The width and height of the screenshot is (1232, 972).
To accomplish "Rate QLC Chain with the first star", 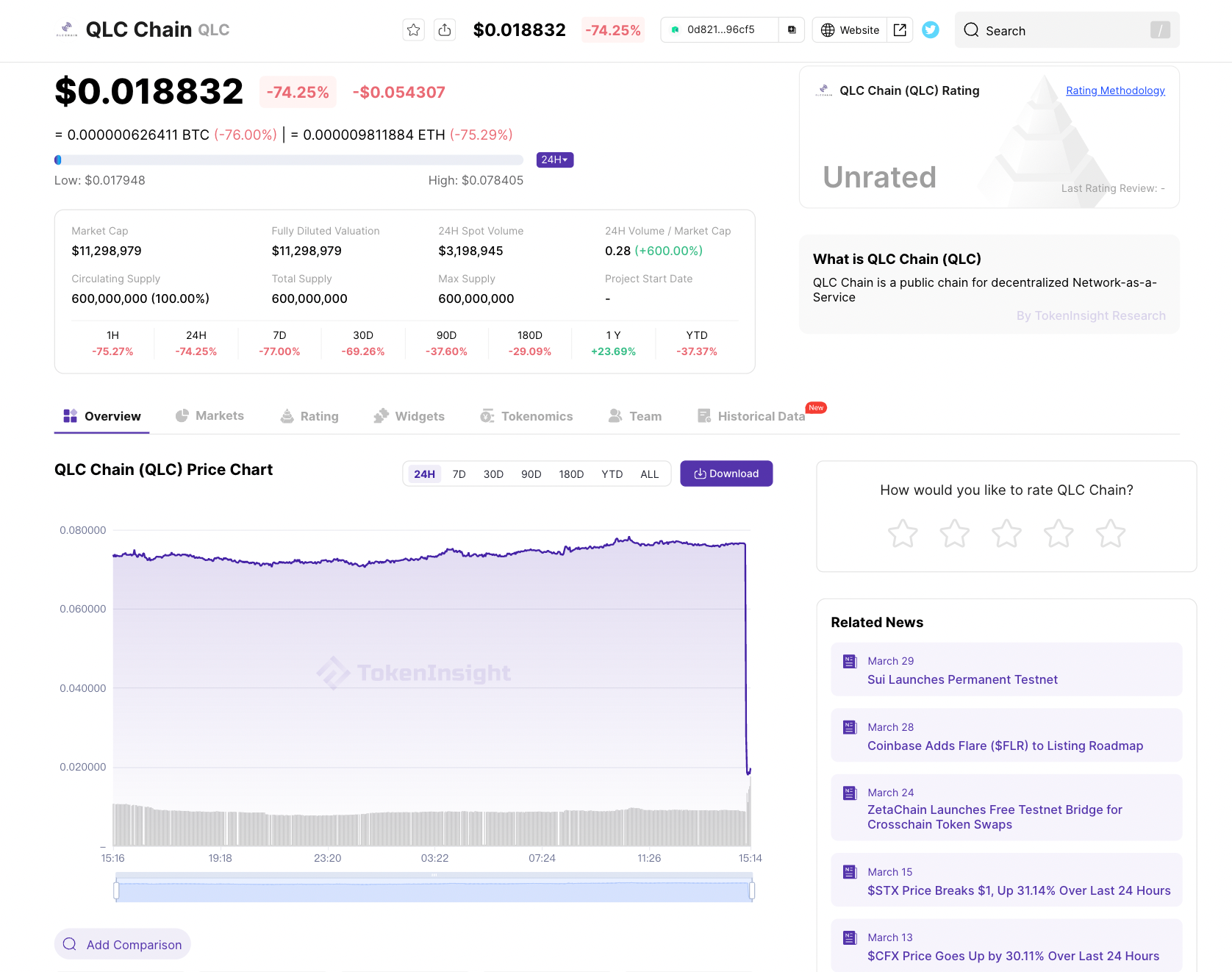I will click(x=903, y=534).
